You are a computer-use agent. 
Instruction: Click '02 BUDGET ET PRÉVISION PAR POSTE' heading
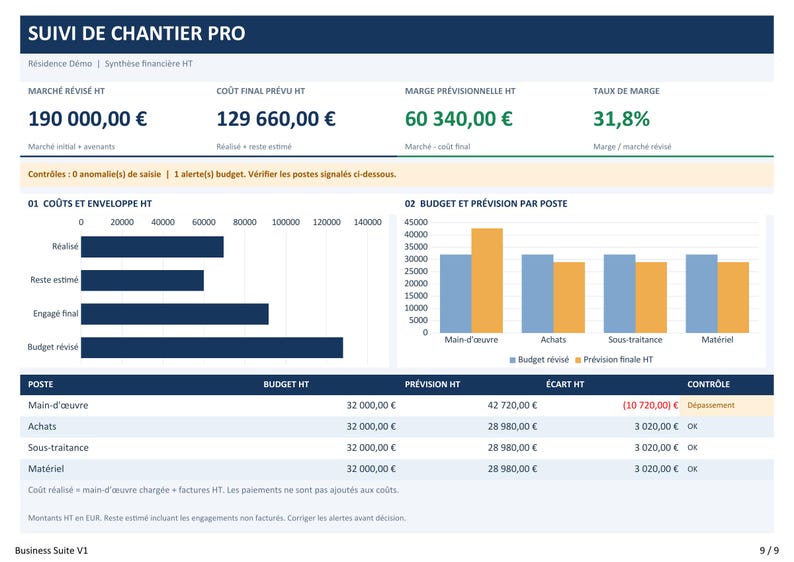click(x=486, y=204)
